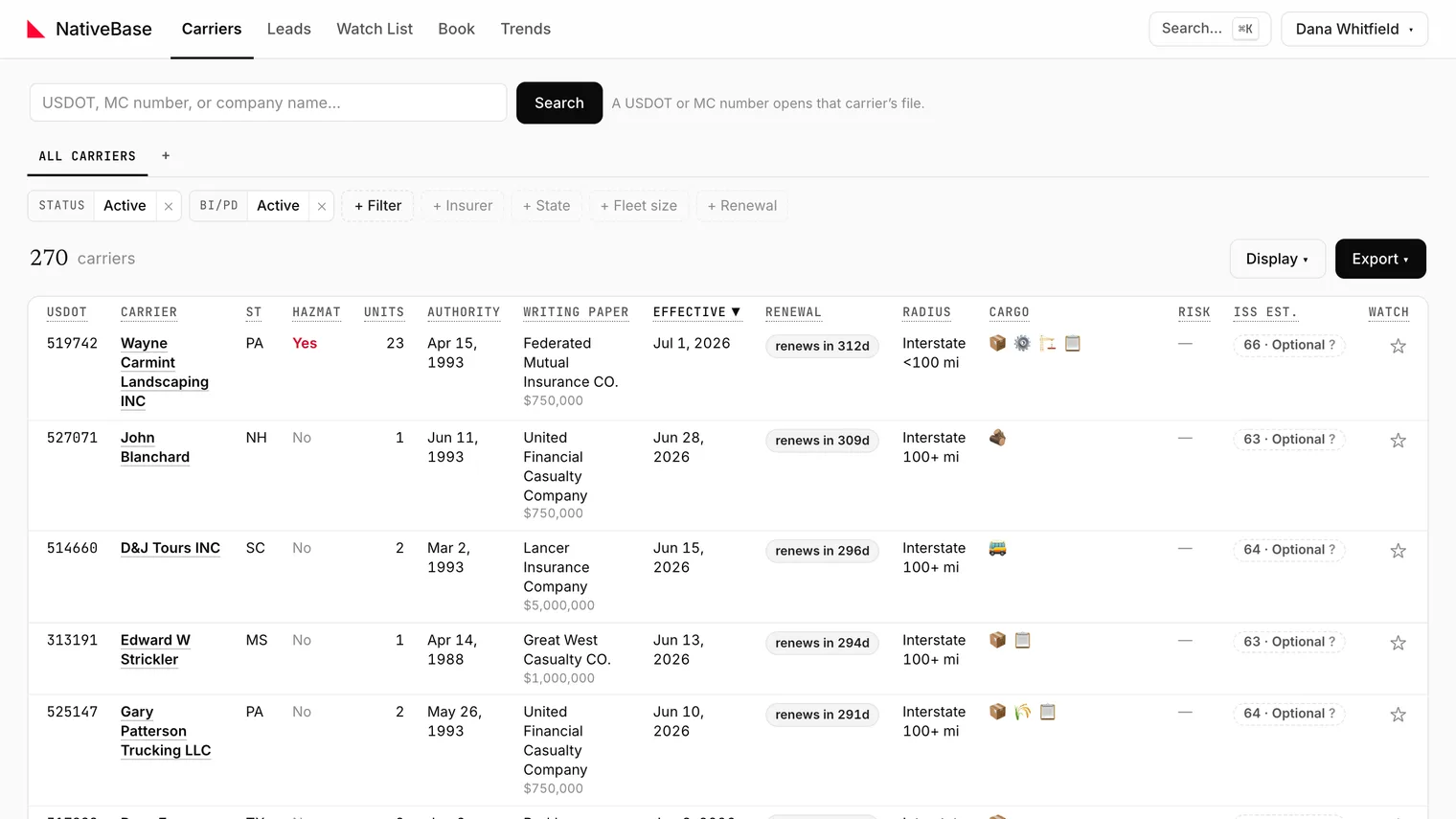
Task: Click the Hazmat column header
Action: pyautogui.click(x=316, y=312)
